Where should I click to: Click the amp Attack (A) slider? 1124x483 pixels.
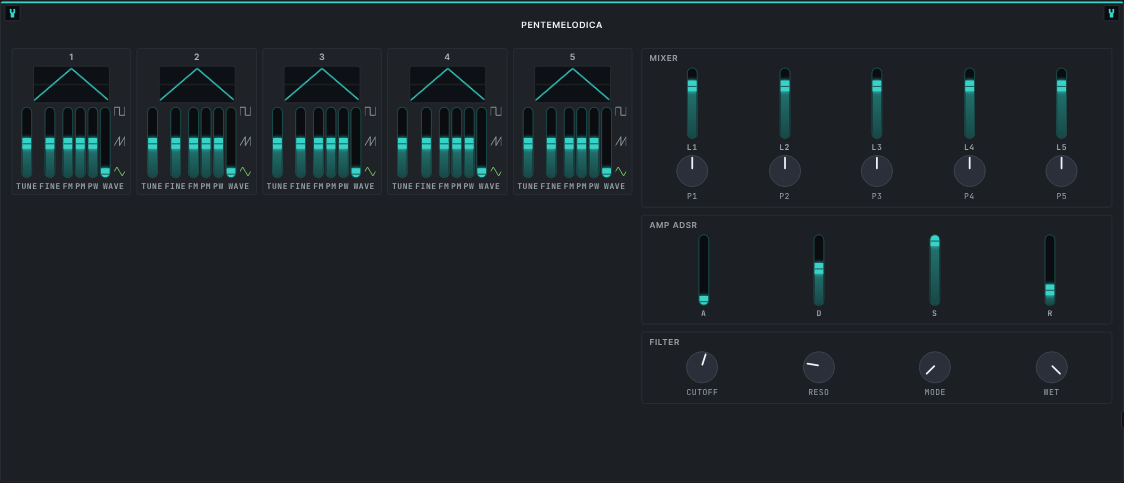(703, 270)
